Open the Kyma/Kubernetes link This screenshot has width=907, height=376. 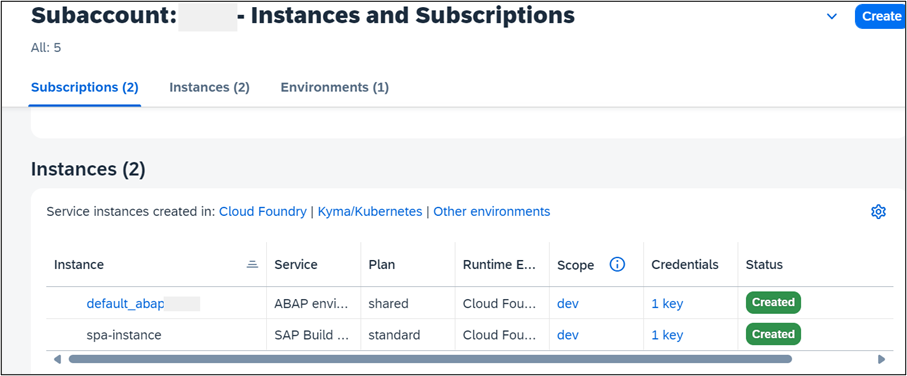[x=370, y=212]
